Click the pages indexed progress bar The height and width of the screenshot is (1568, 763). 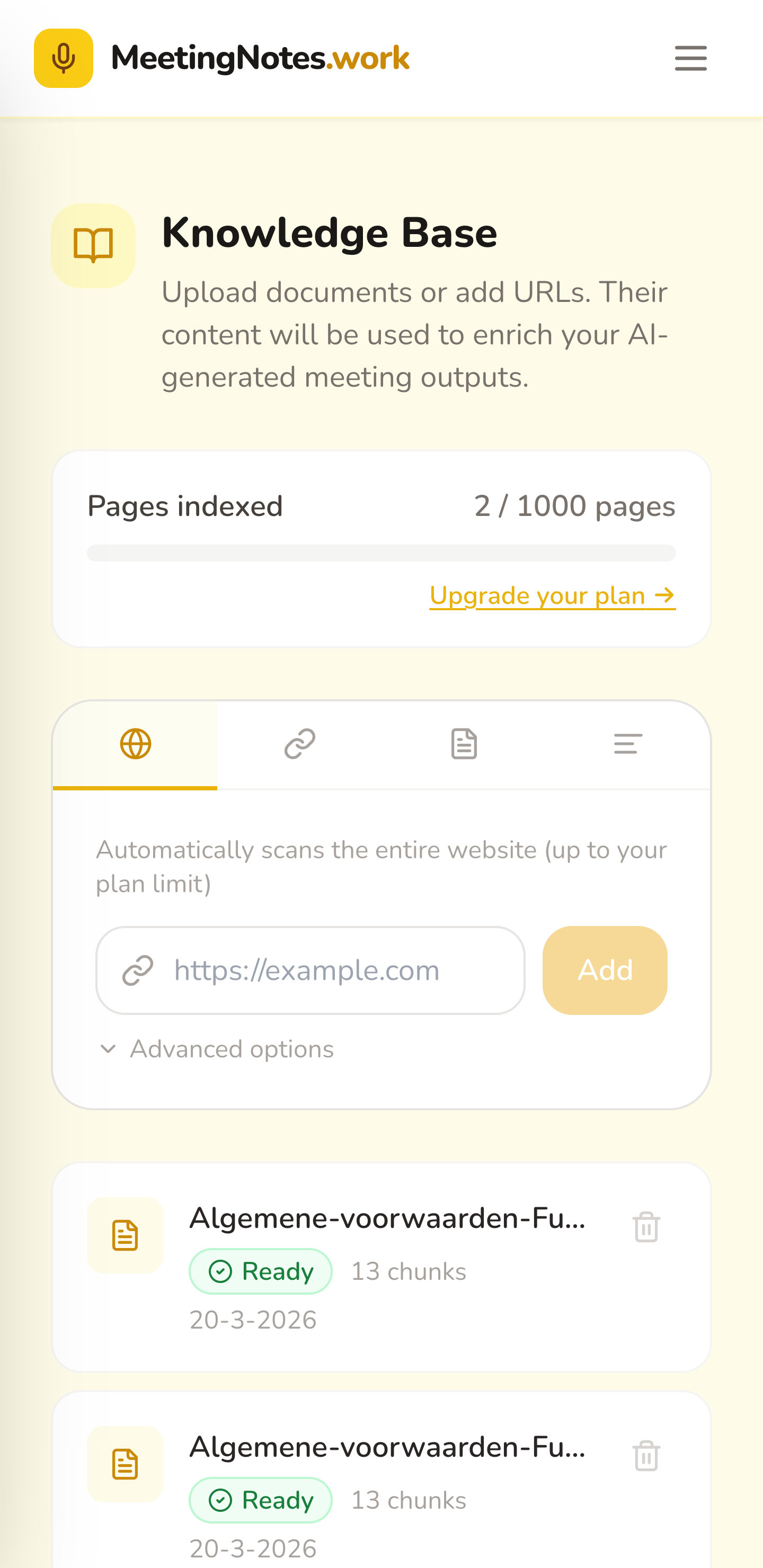(381, 554)
